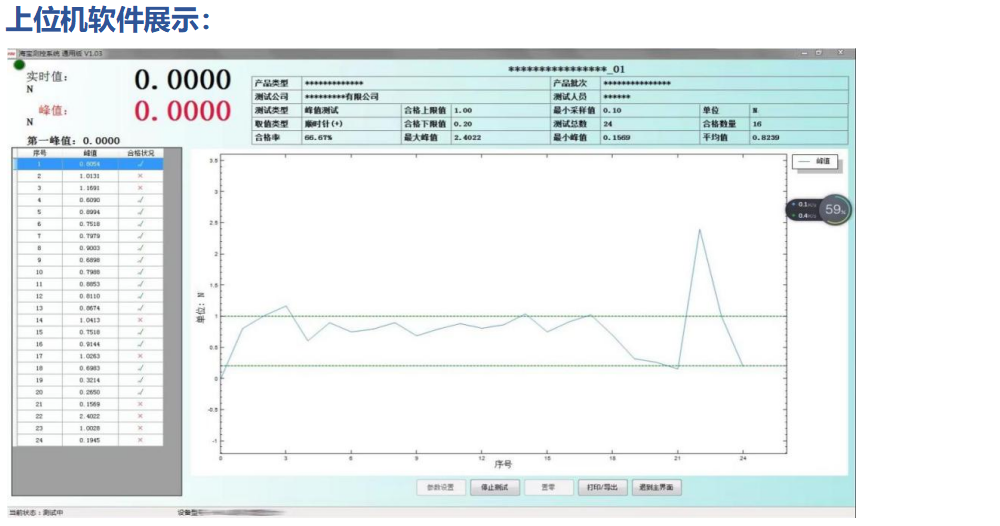Click the fail cross in row 14
Image resolution: width=1000 pixels, height=526 pixels.
pos(140,320)
